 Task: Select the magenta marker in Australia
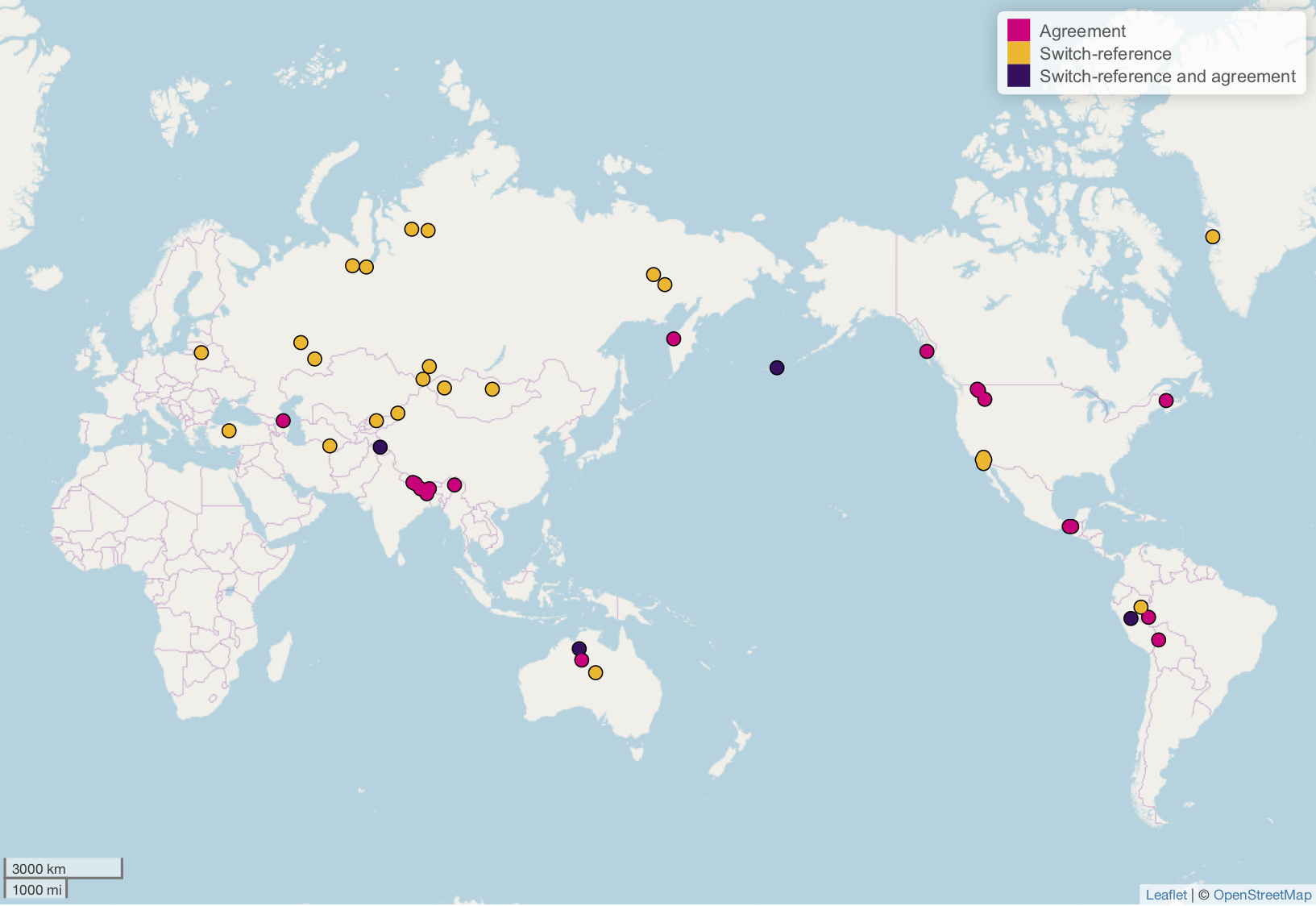(x=582, y=660)
